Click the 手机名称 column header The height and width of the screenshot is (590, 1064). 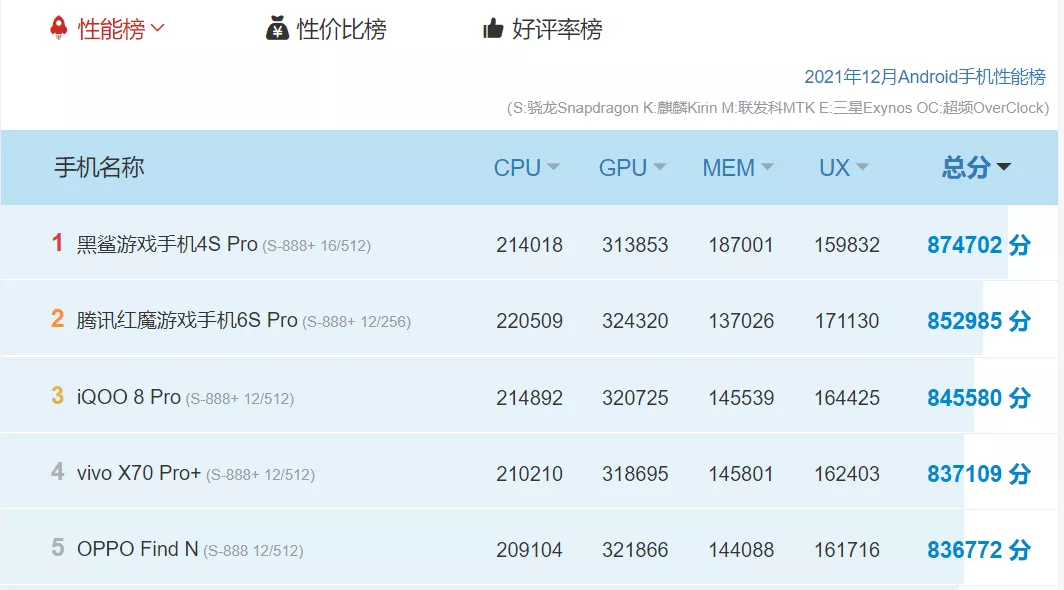[99, 167]
